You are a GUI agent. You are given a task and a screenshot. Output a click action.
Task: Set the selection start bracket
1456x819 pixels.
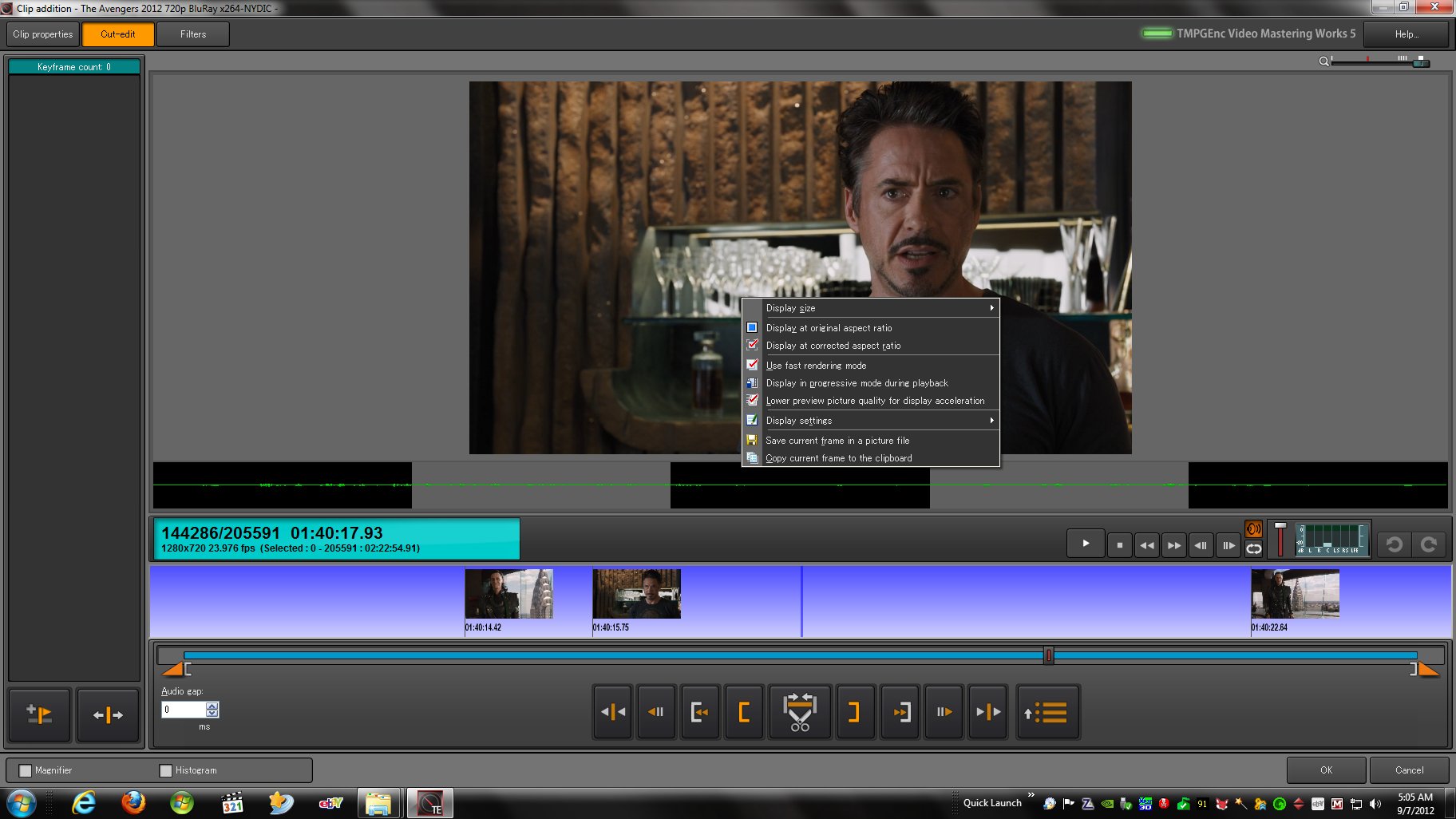pyautogui.click(x=744, y=711)
